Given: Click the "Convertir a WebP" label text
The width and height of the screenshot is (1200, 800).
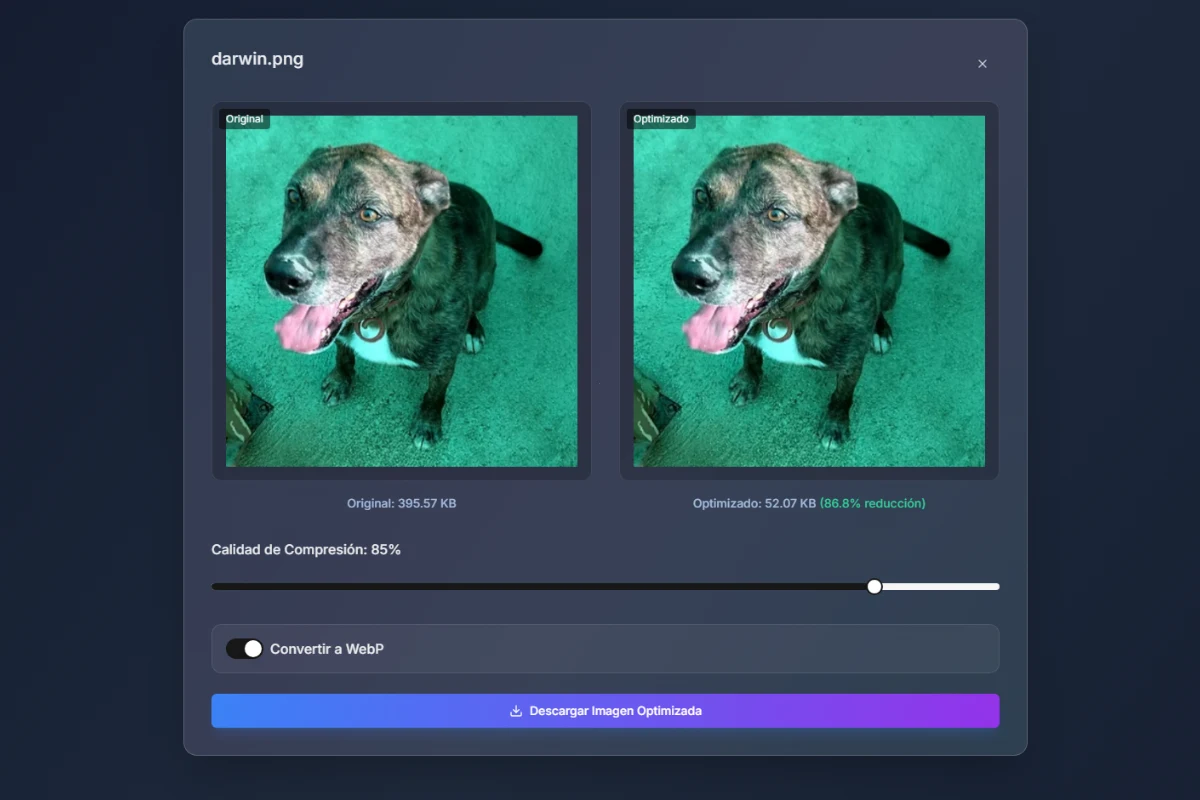Looking at the screenshot, I should (x=327, y=649).
